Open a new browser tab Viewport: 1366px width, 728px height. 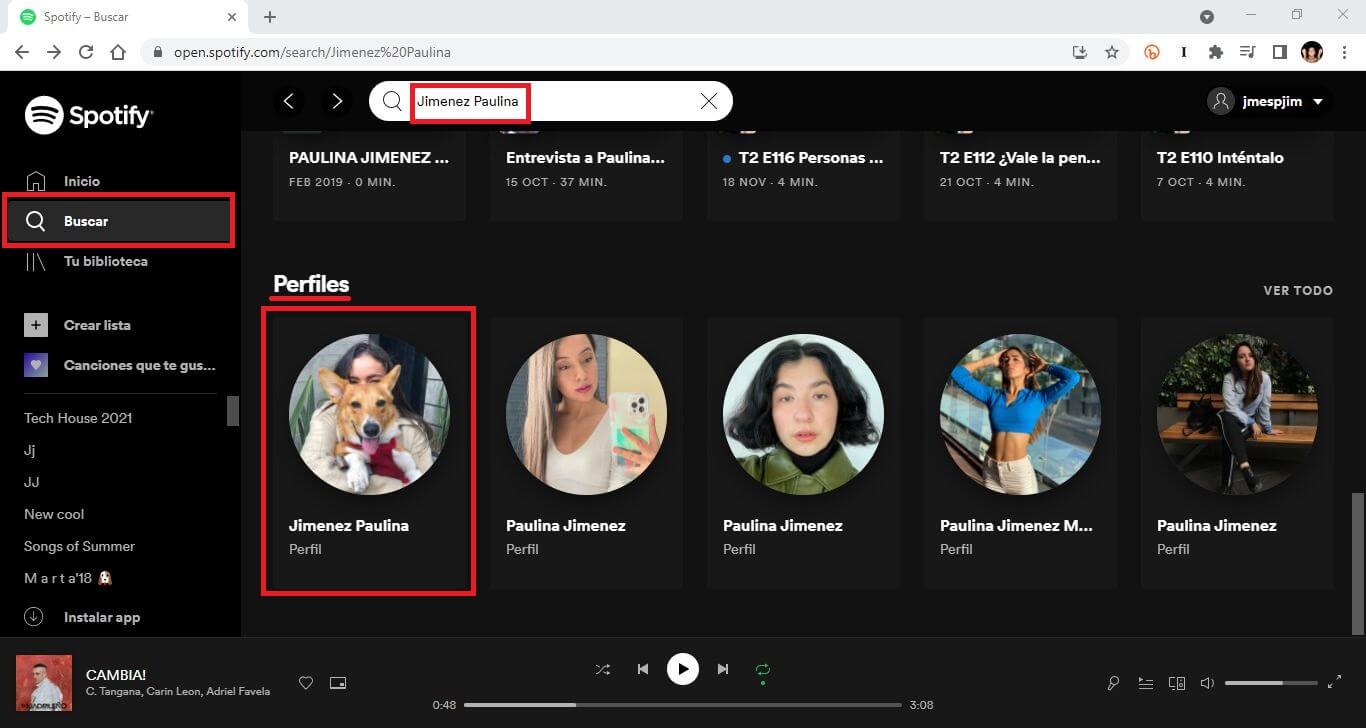pos(270,17)
